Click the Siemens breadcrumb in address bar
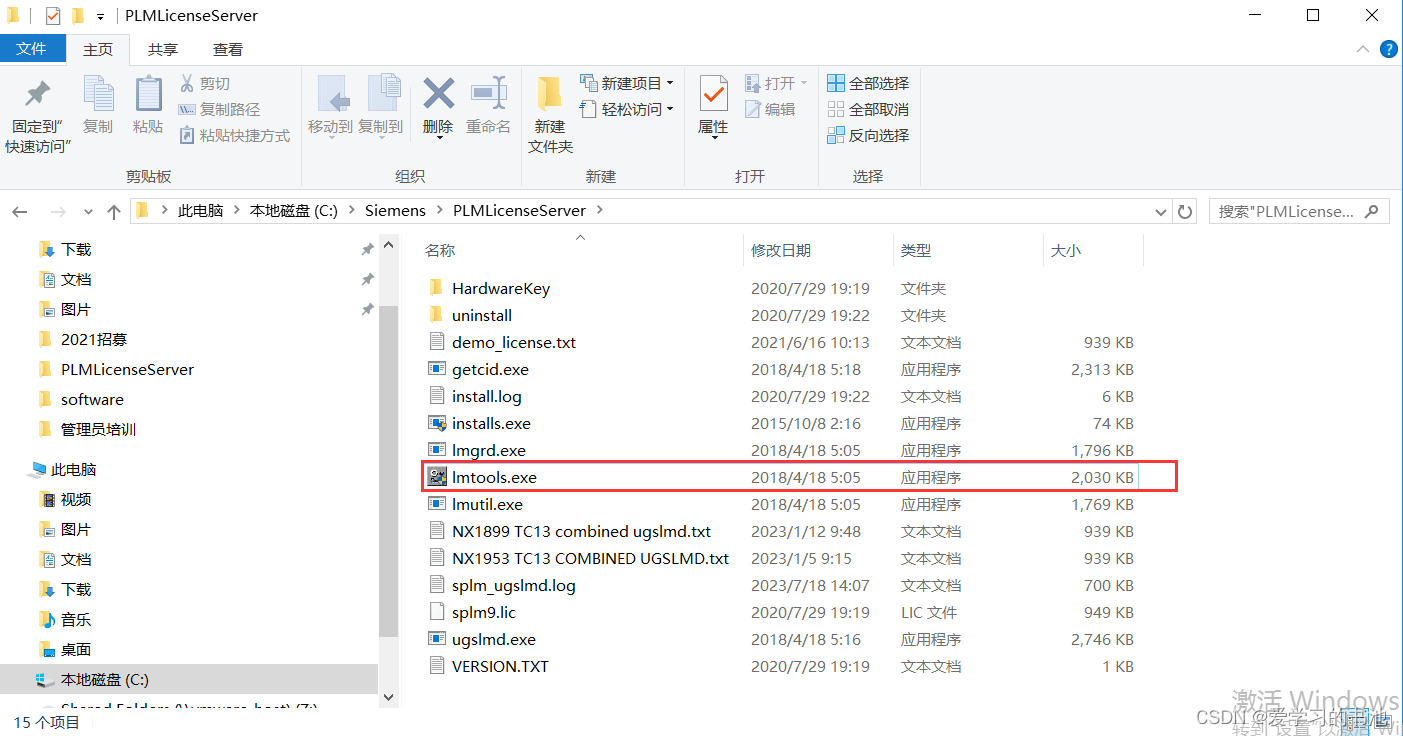1403x736 pixels. pos(395,211)
